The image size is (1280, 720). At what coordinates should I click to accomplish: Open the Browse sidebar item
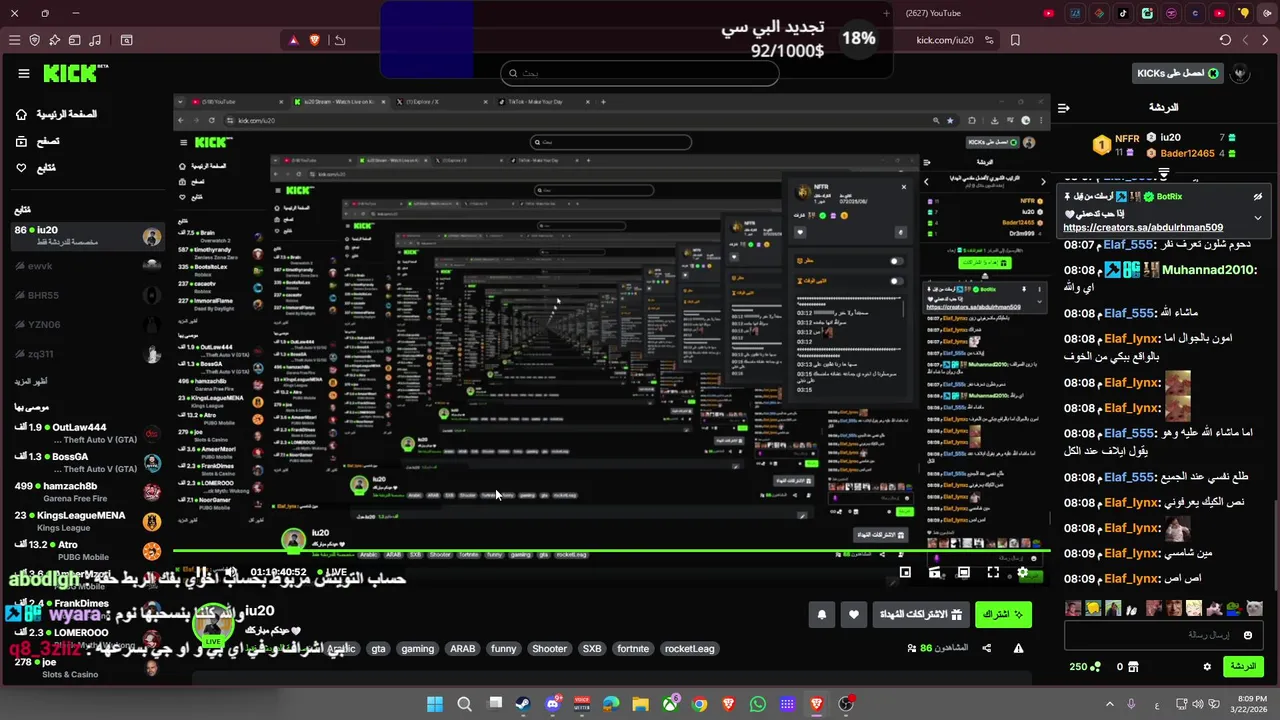37,142
